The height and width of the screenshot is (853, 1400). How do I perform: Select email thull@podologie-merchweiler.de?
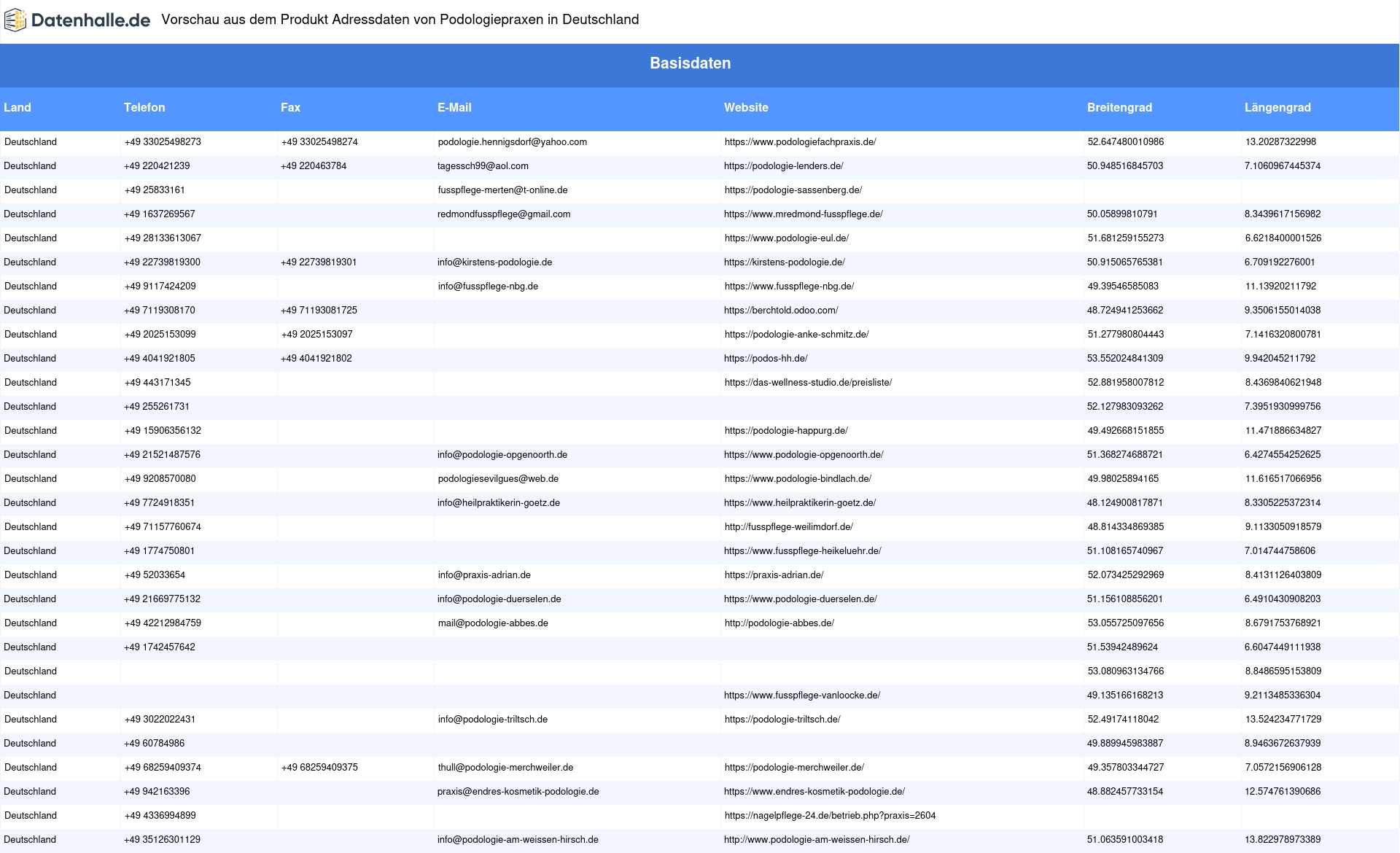point(505,768)
